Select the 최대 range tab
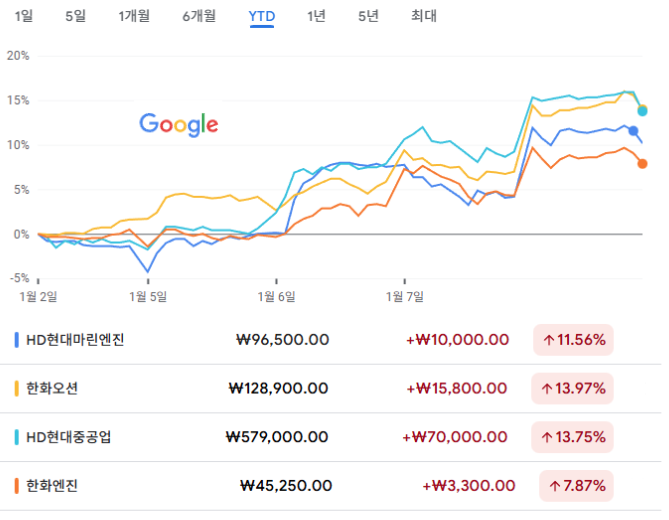 pos(424,16)
